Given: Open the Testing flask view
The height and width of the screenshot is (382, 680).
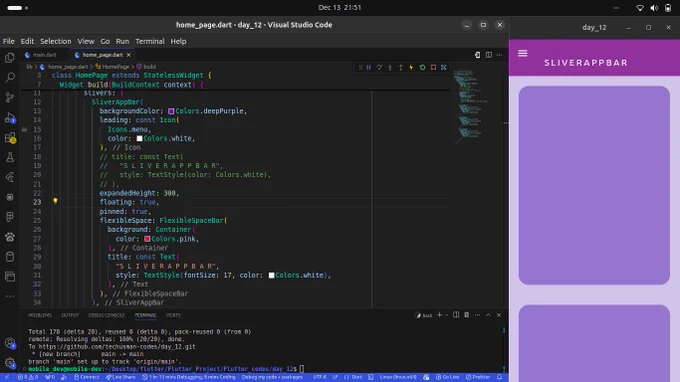Looking at the screenshot, I should [10, 157].
